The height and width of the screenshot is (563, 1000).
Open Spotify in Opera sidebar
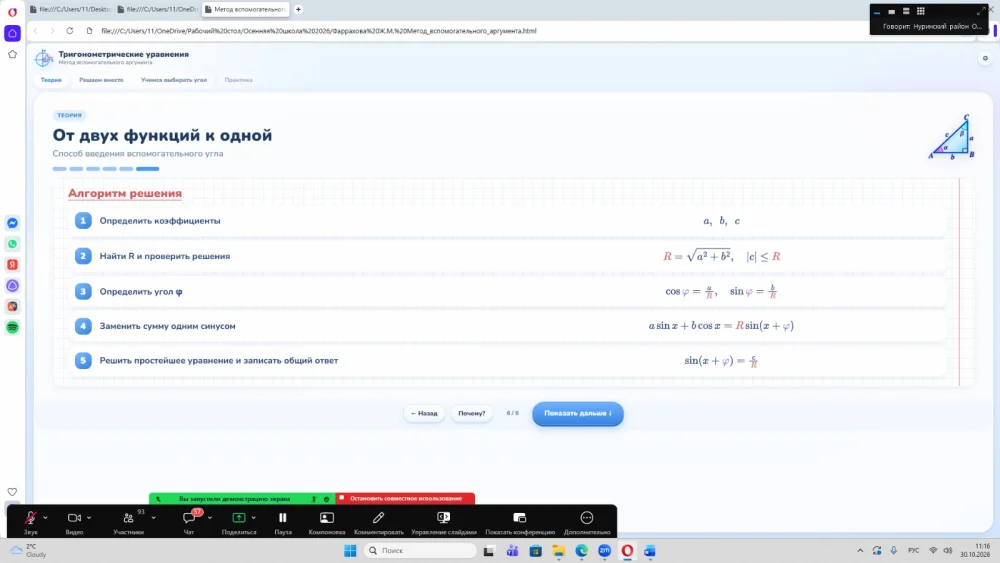[12, 328]
